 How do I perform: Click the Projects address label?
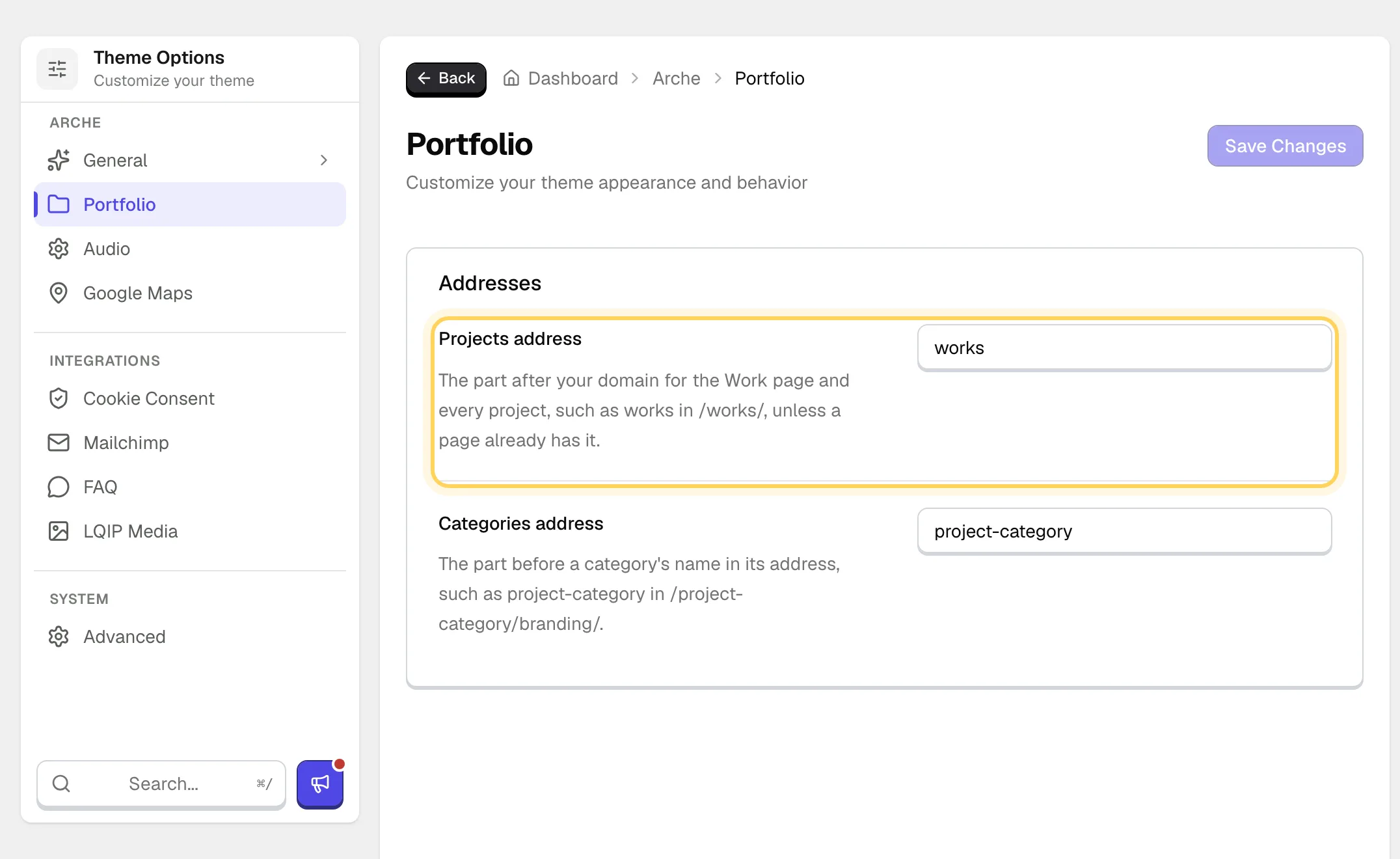click(x=510, y=338)
